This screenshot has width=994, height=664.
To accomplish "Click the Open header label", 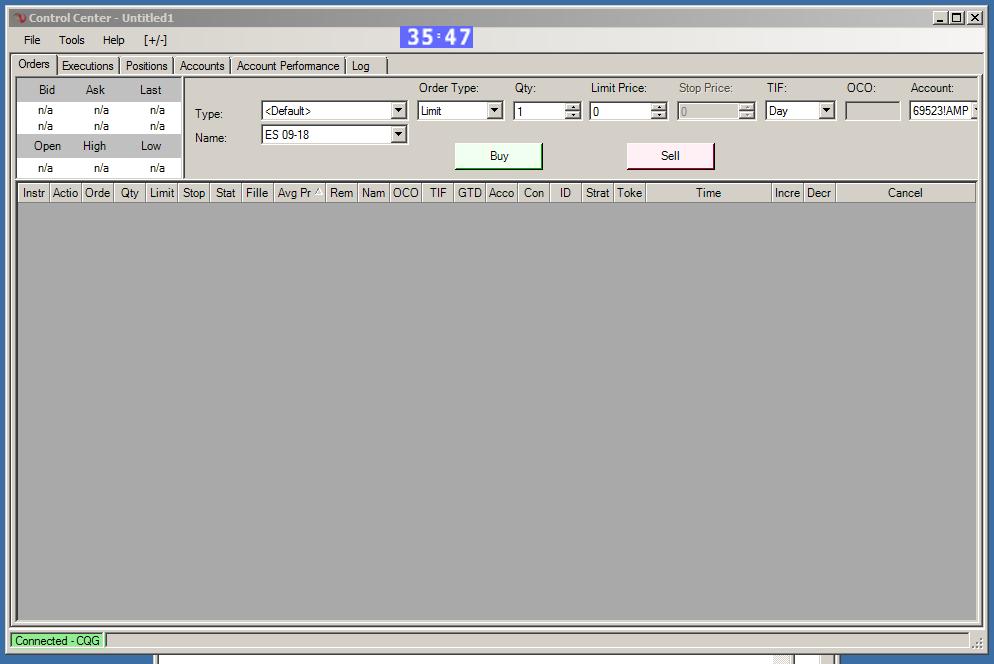I will click(x=48, y=146).
